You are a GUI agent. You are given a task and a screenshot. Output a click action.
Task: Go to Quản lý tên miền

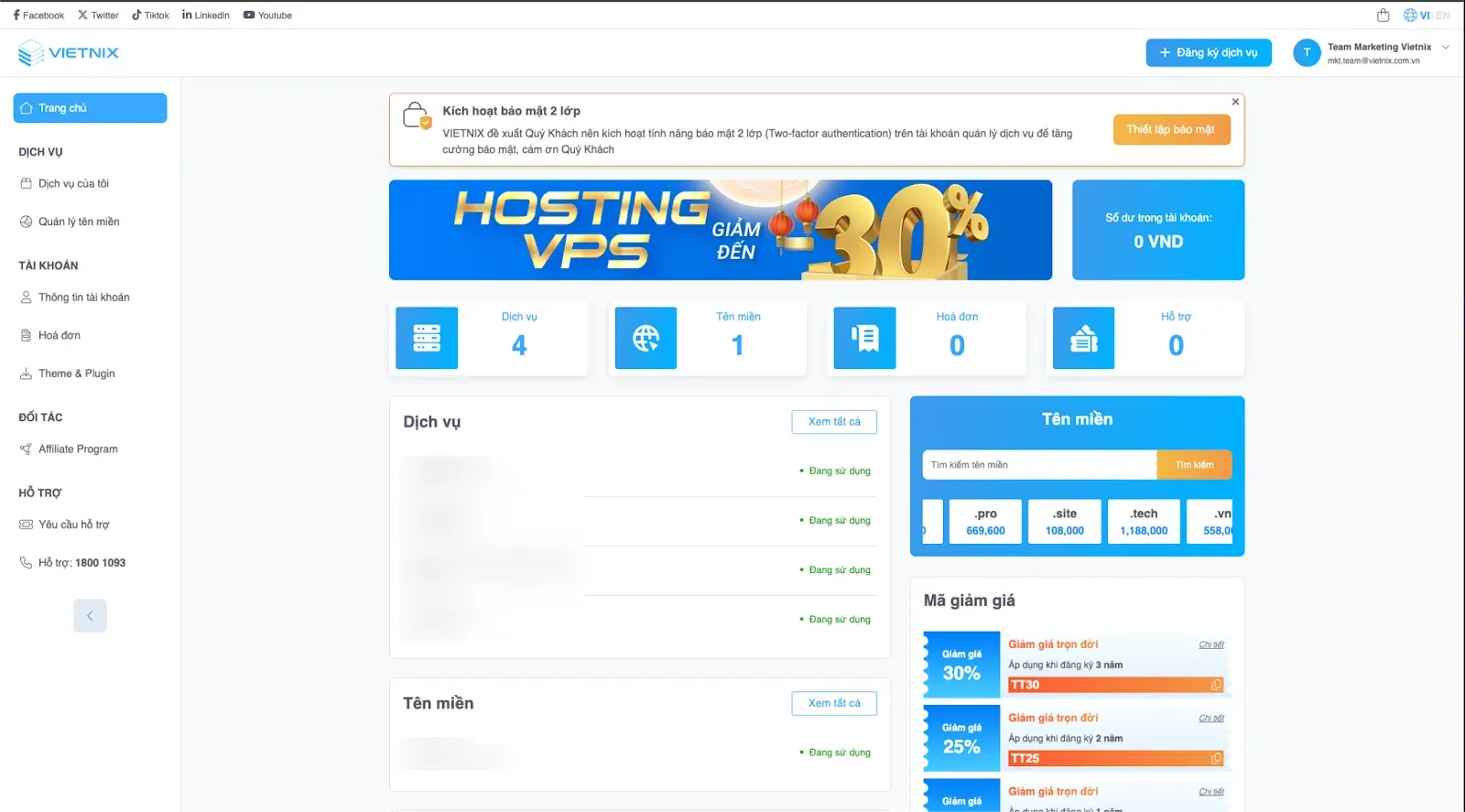pos(79,222)
